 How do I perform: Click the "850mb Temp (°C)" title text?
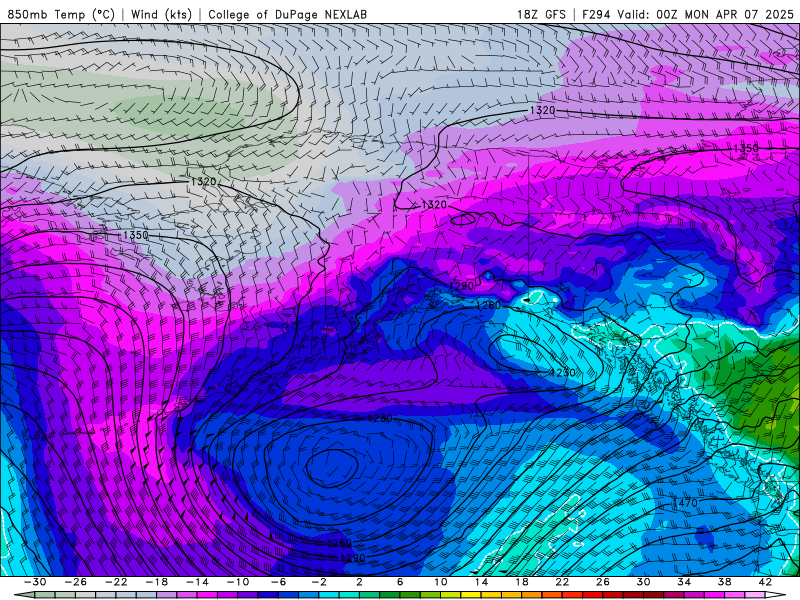[x=61, y=14]
